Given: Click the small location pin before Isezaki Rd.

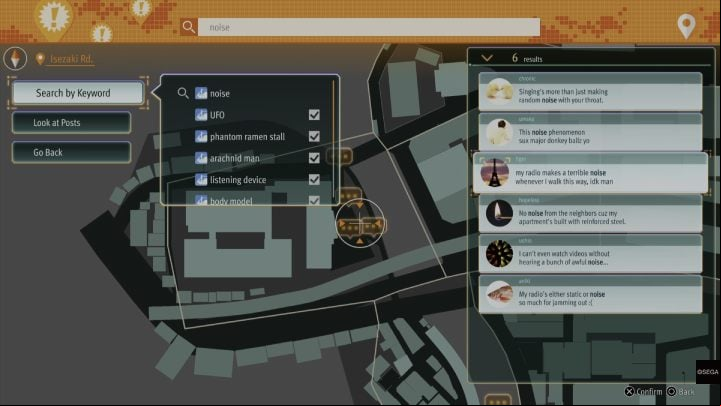Looking at the screenshot, I should tap(40, 59).
